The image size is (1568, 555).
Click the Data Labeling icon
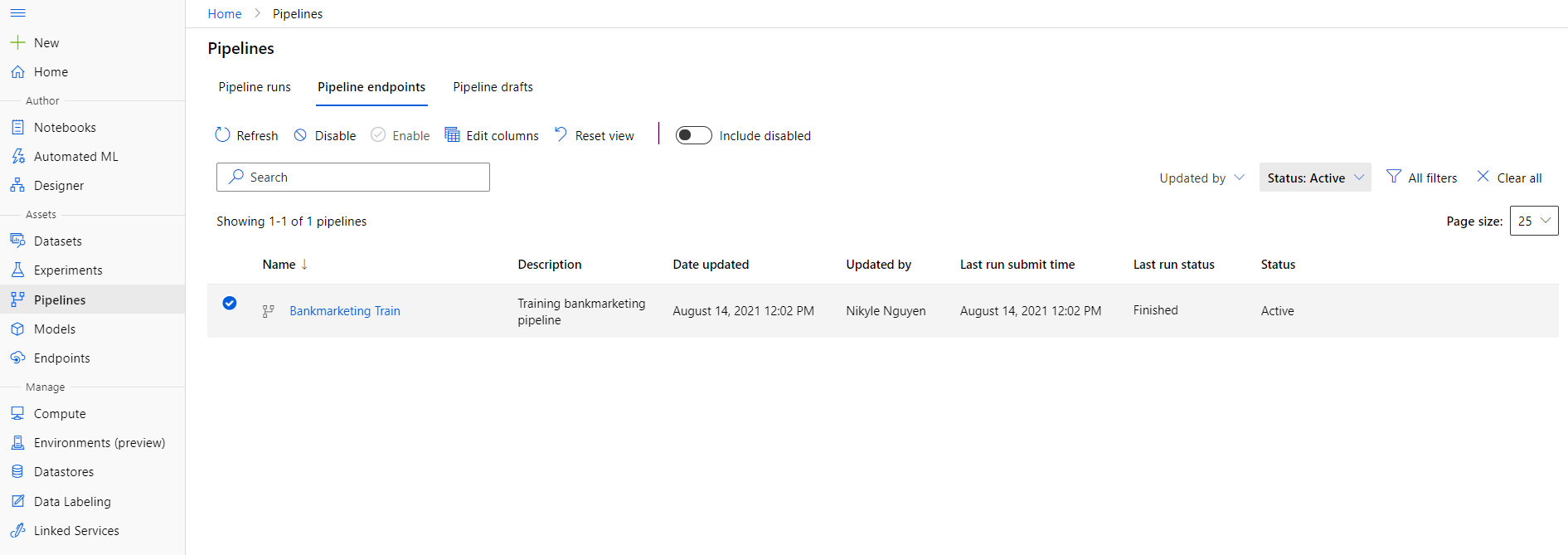pos(17,501)
